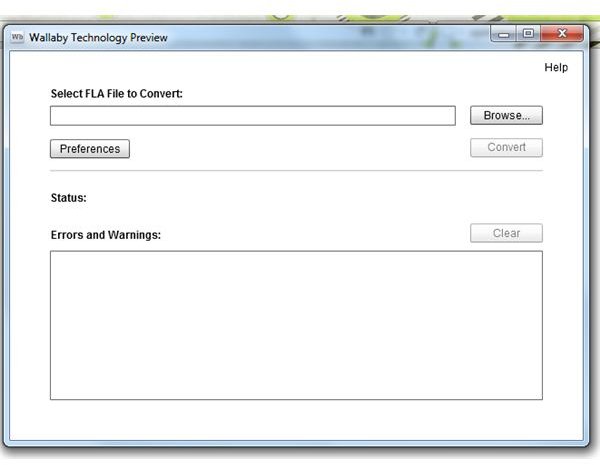Image resolution: width=600 pixels, height=465 pixels.
Task: Click the FLA file path input field
Action: (x=253, y=116)
